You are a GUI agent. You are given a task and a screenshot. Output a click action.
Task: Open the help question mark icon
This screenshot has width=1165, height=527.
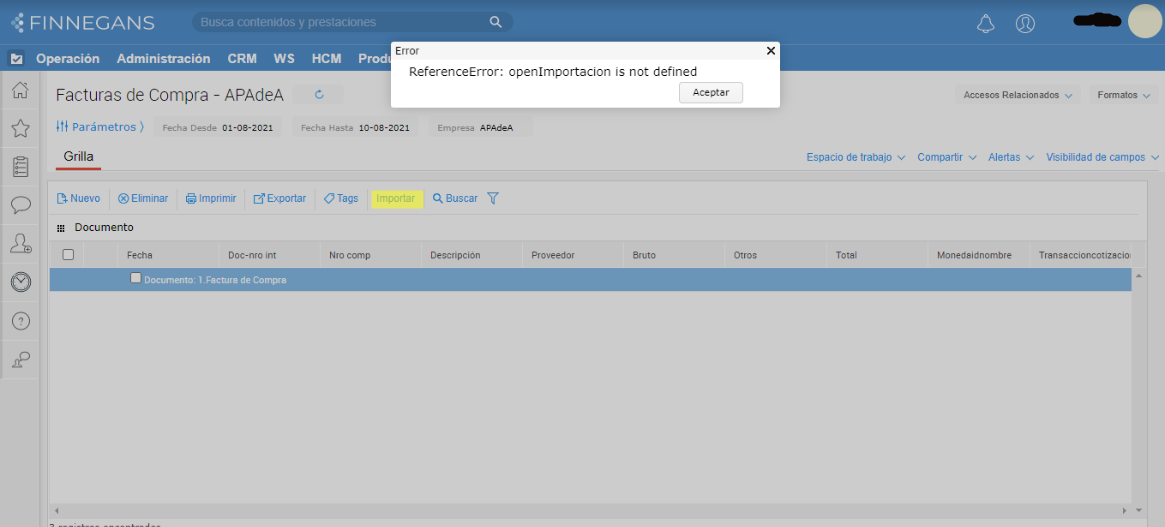pyautogui.click(x=20, y=321)
